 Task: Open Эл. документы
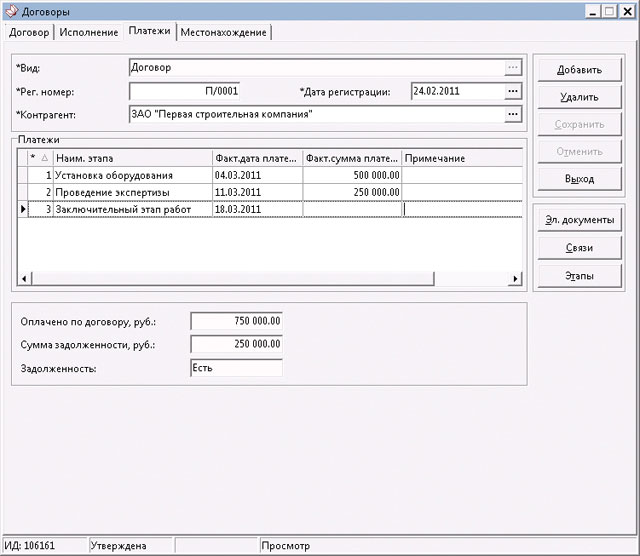pyautogui.click(x=579, y=220)
